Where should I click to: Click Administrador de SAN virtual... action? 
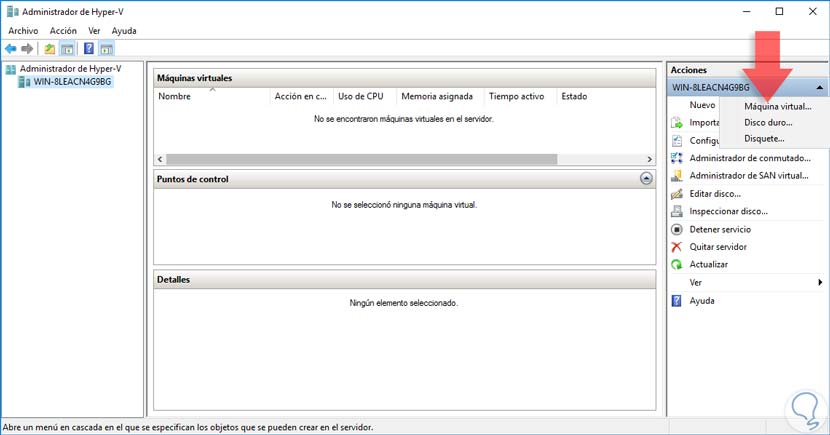click(749, 176)
